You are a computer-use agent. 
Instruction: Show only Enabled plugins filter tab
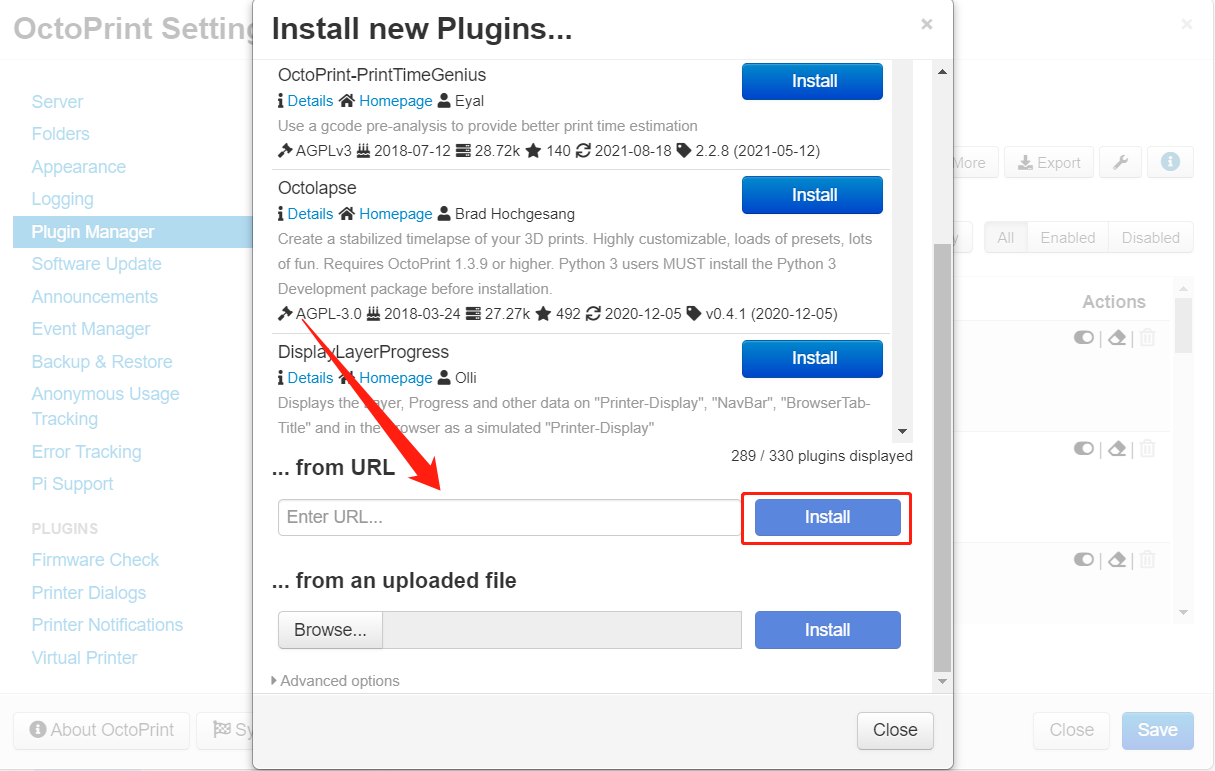pyautogui.click(x=1067, y=238)
